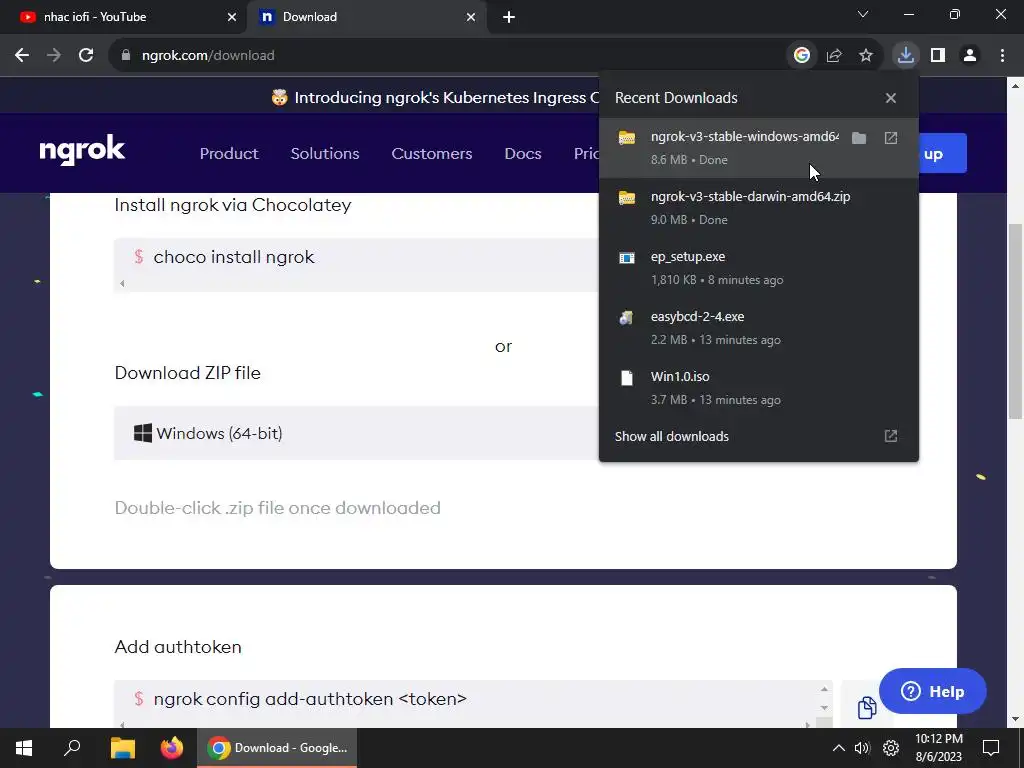Open a new browser tab
Viewport: 1024px width, 768px height.
point(509,17)
